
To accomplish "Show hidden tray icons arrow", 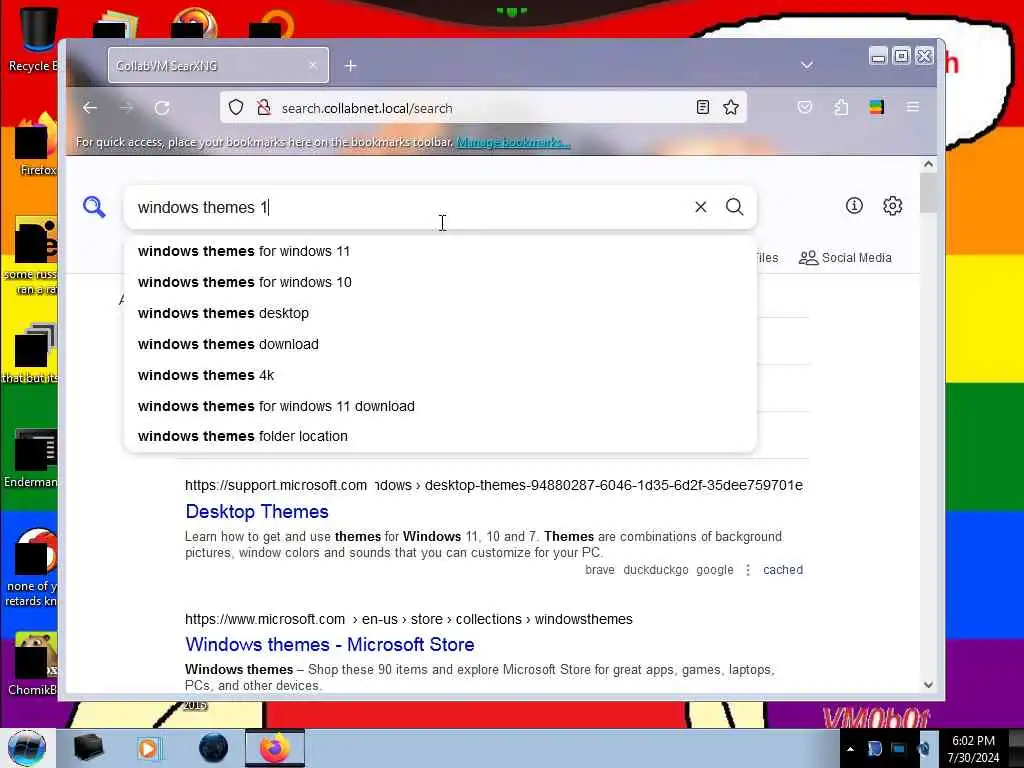I will tap(850, 749).
